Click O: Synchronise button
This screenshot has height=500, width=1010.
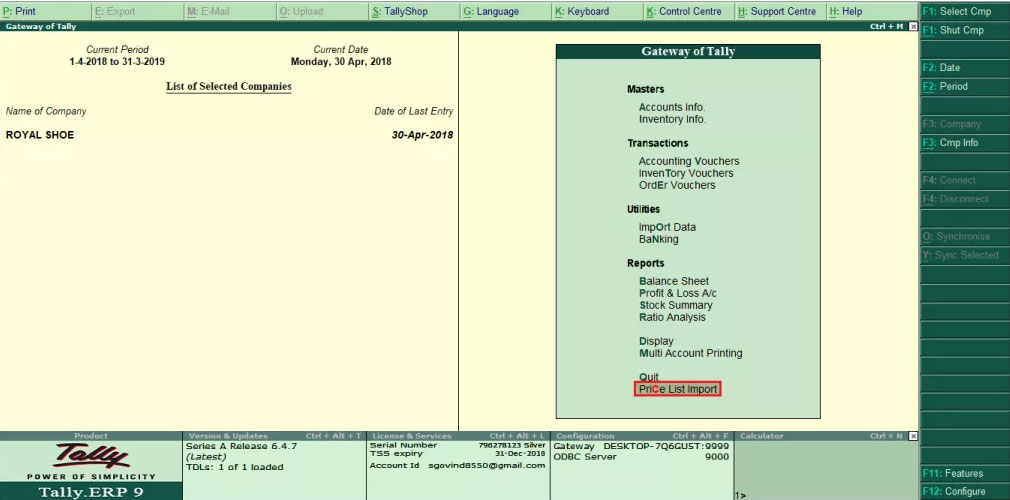point(965,236)
